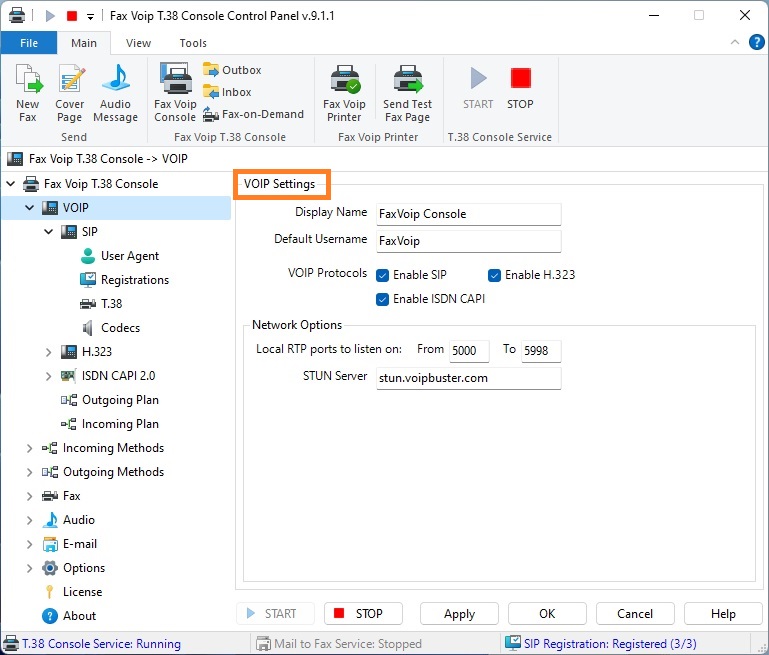Collapse the Fax Voip T.38 Console root node
This screenshot has width=769, height=655.
point(11,184)
